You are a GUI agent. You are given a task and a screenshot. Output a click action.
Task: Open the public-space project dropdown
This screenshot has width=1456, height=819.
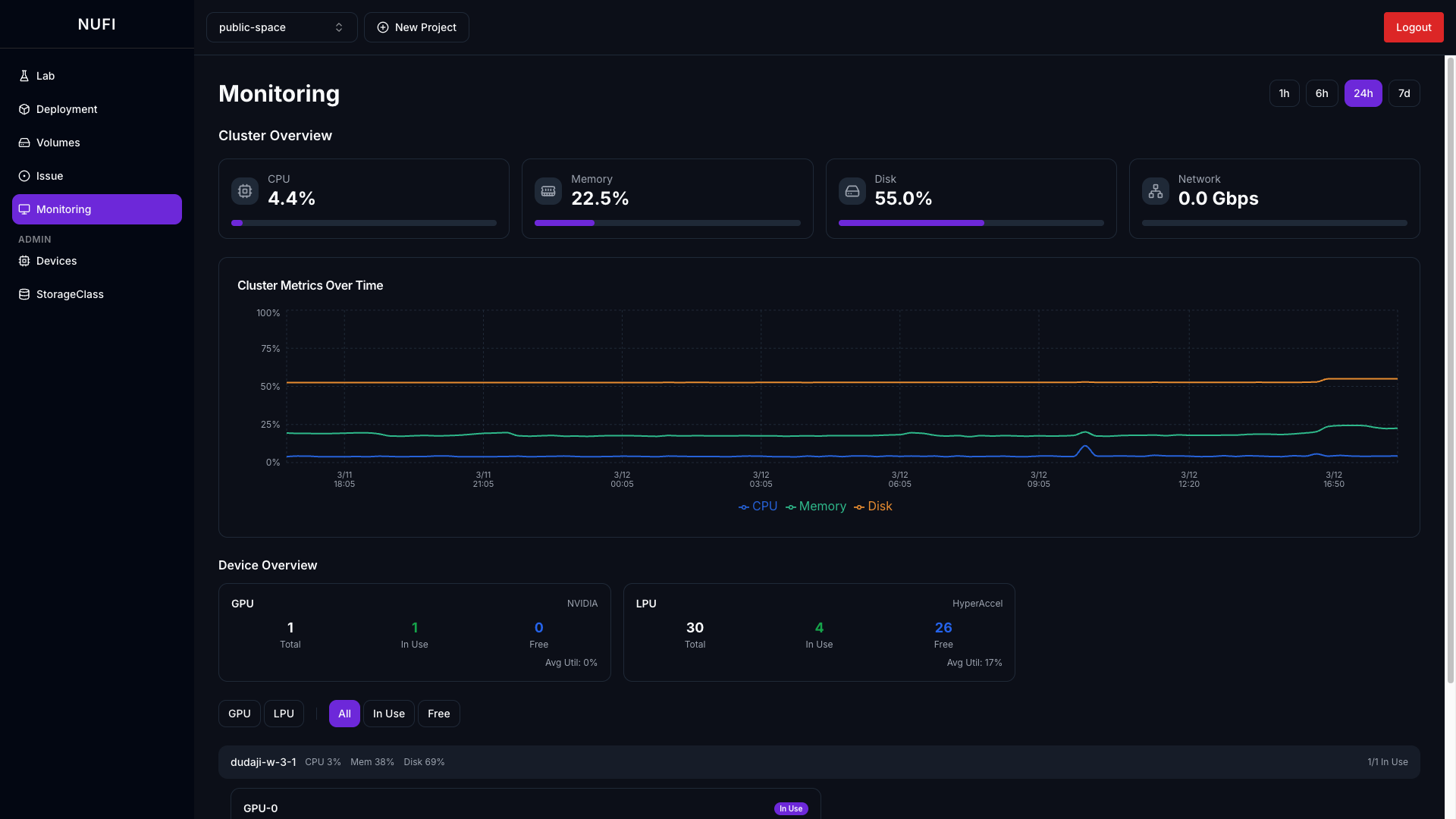pos(281,27)
